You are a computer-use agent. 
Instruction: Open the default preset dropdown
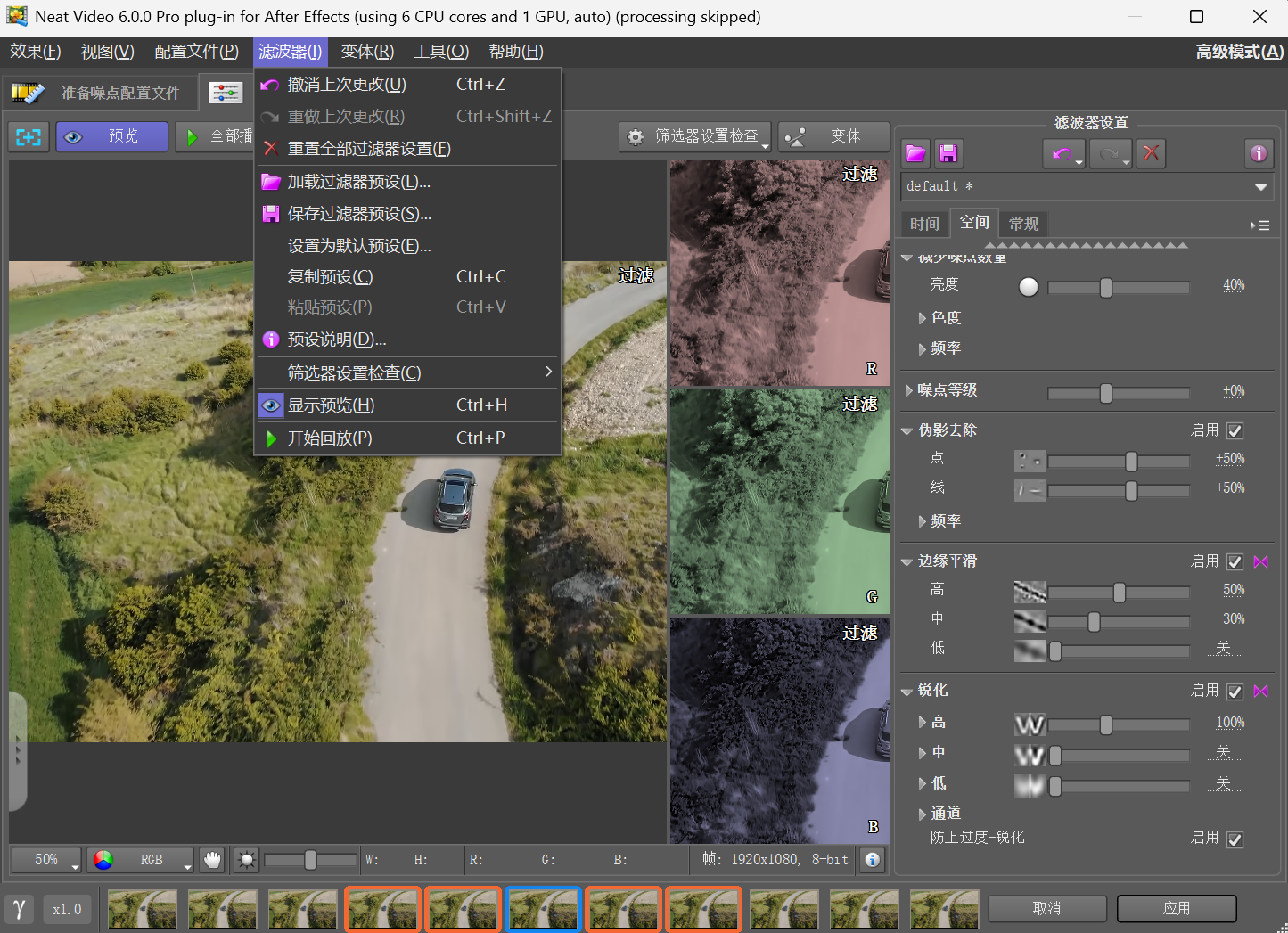[1087, 186]
